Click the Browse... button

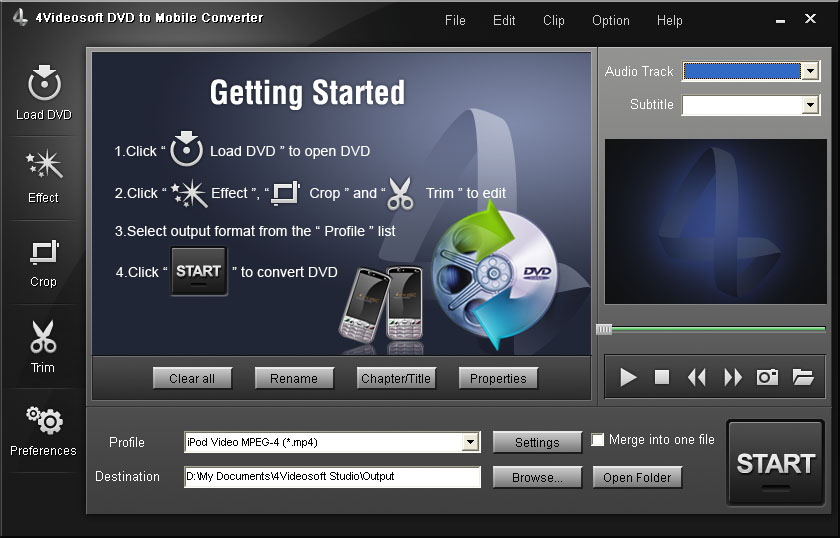537,478
